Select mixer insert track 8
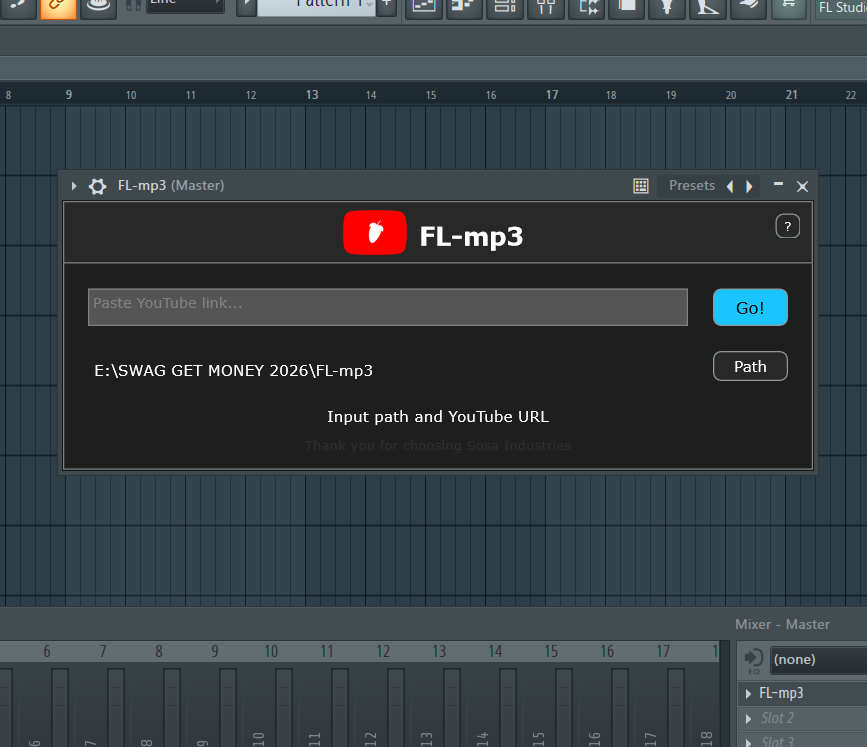 click(x=159, y=651)
